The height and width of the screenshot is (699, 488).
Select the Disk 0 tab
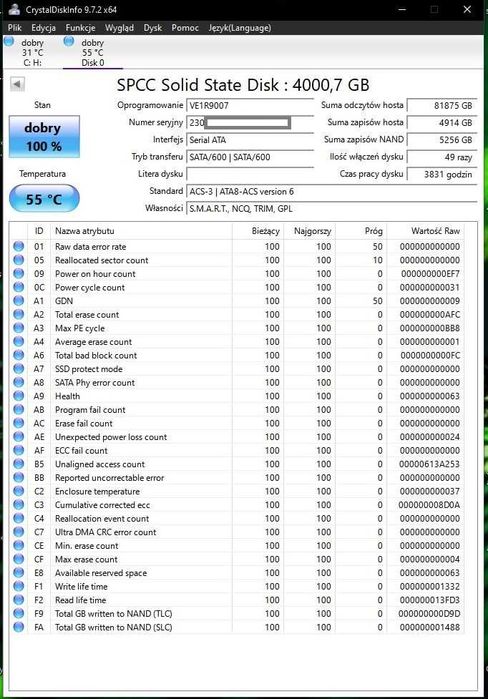(x=92, y=53)
